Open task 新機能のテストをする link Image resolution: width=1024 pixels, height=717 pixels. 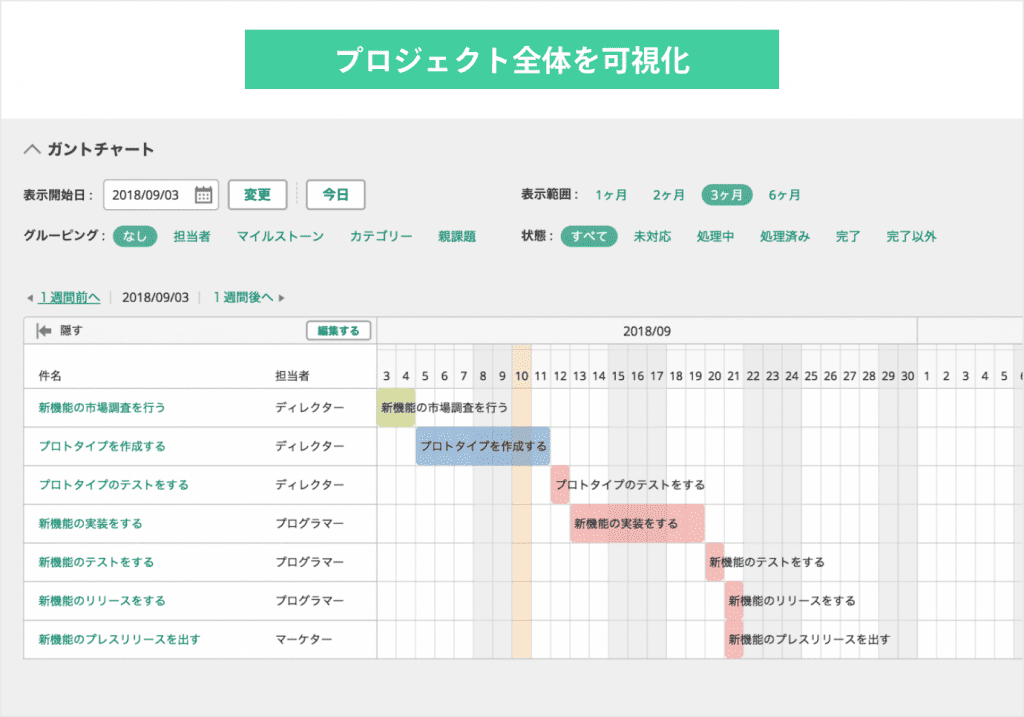[x=96, y=562]
